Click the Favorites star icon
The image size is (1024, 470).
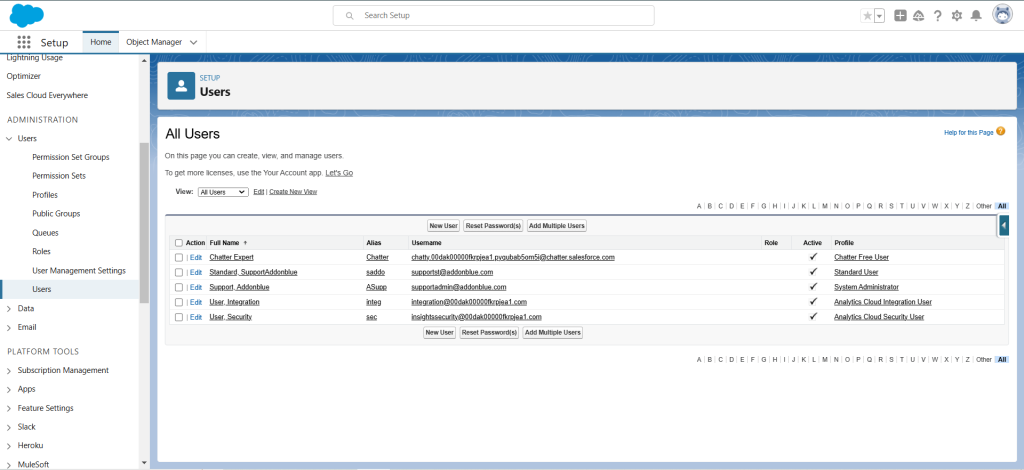pos(867,16)
